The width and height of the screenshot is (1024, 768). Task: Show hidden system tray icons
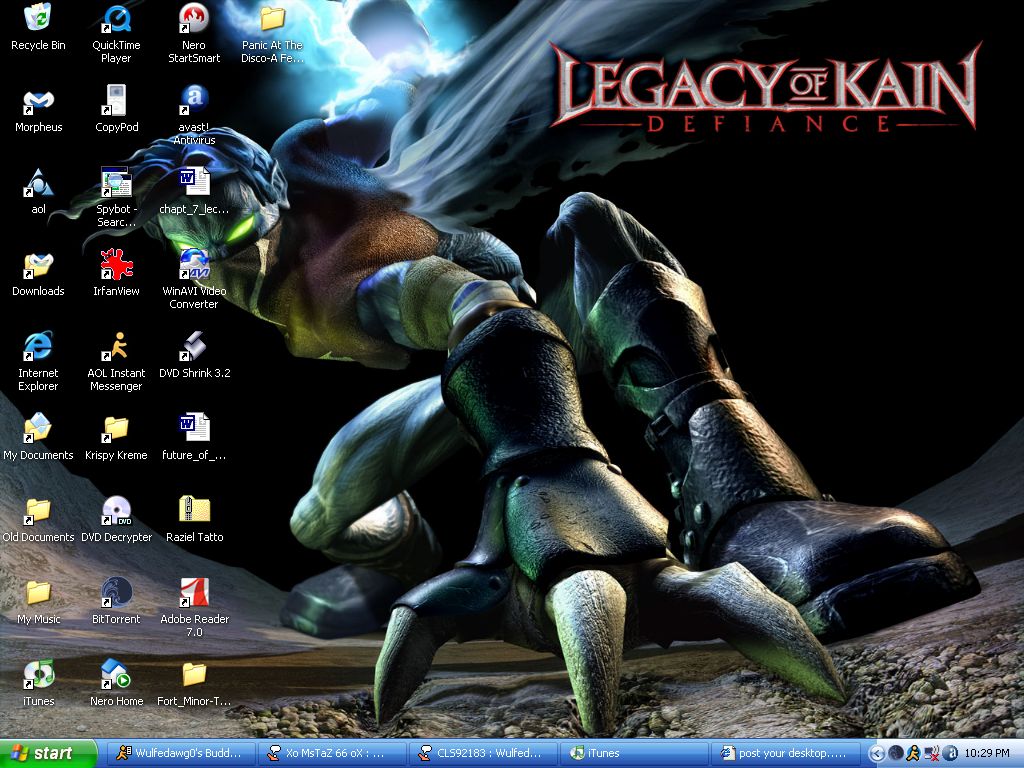(878, 754)
